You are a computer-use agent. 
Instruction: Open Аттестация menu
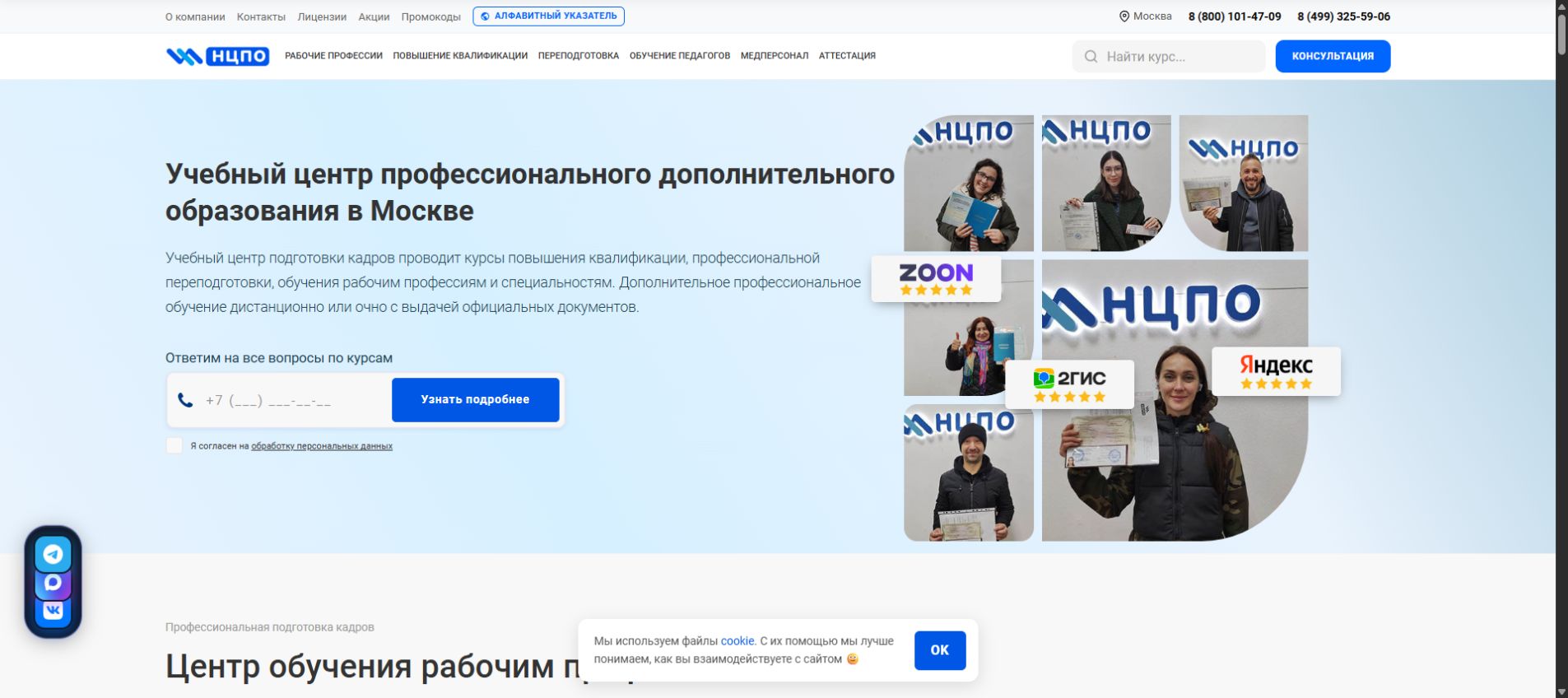(847, 56)
